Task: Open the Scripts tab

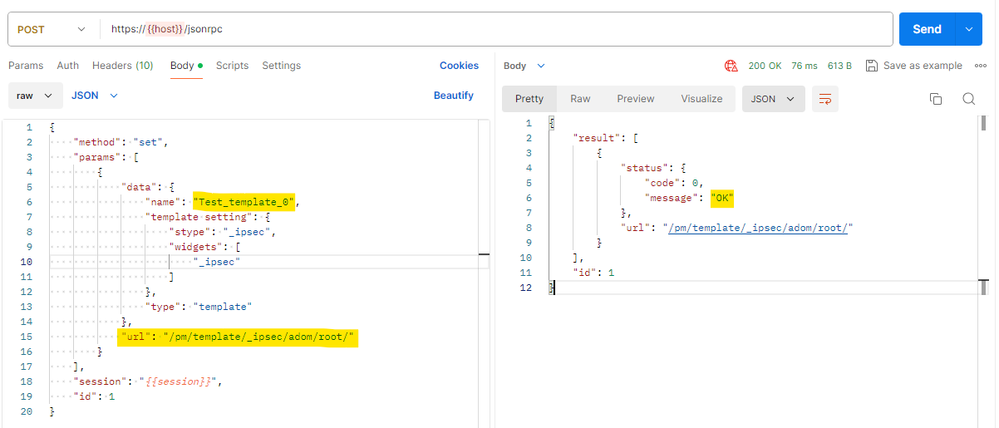Action: click(x=232, y=66)
